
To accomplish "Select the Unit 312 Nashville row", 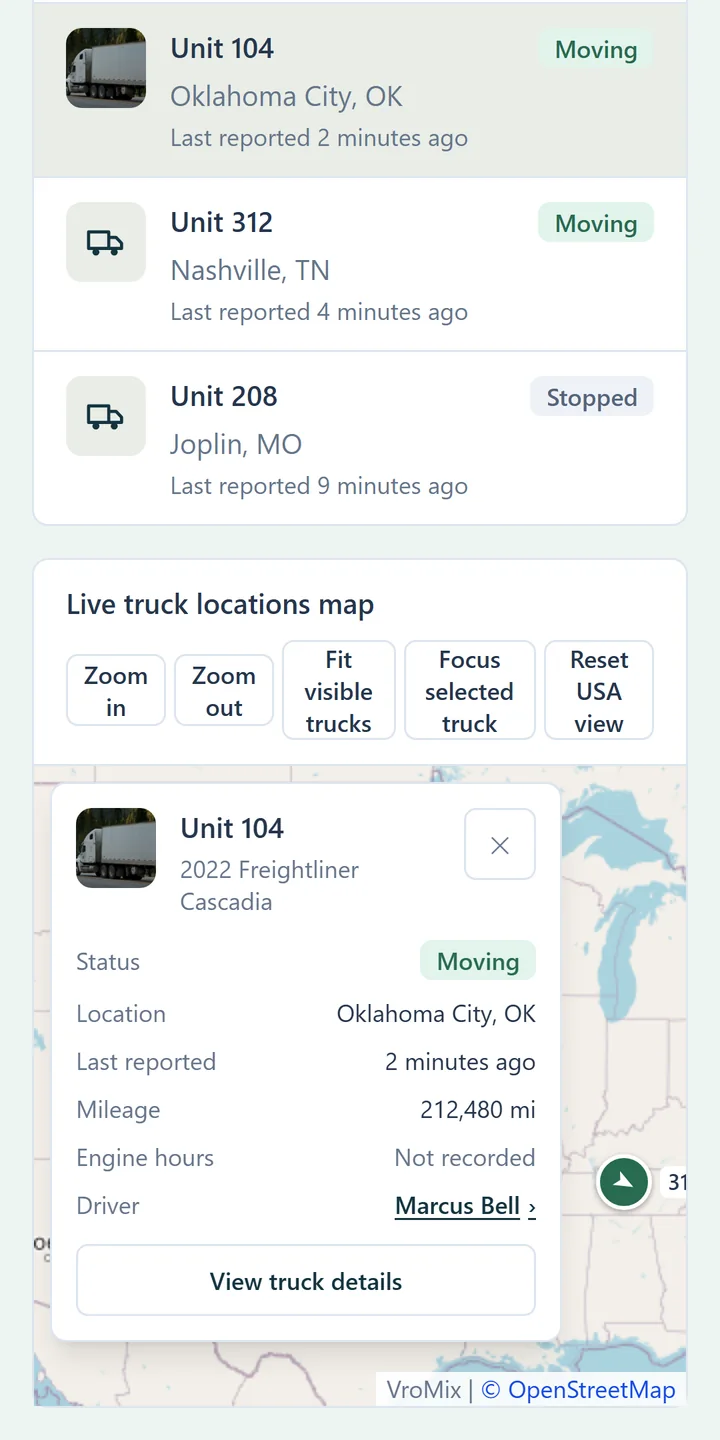I will pos(360,265).
